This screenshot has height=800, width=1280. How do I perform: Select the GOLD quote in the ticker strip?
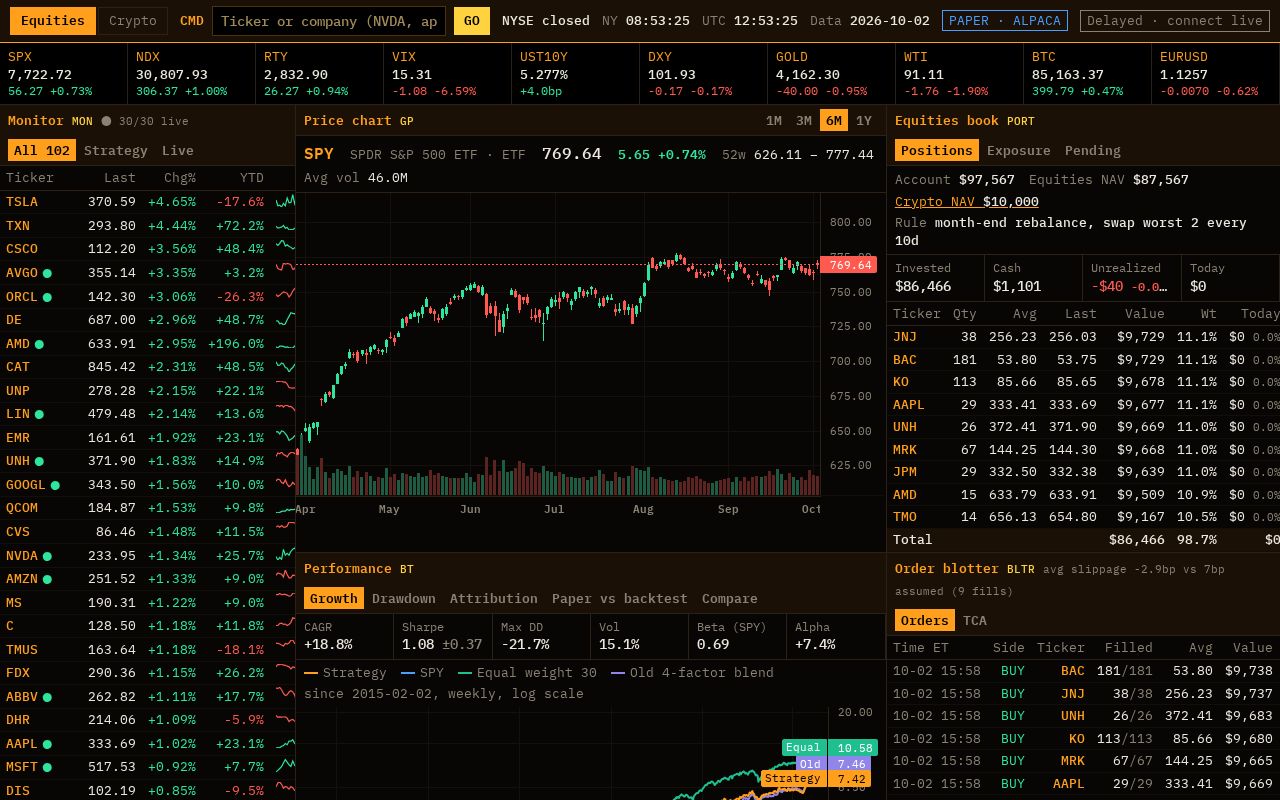click(x=832, y=74)
